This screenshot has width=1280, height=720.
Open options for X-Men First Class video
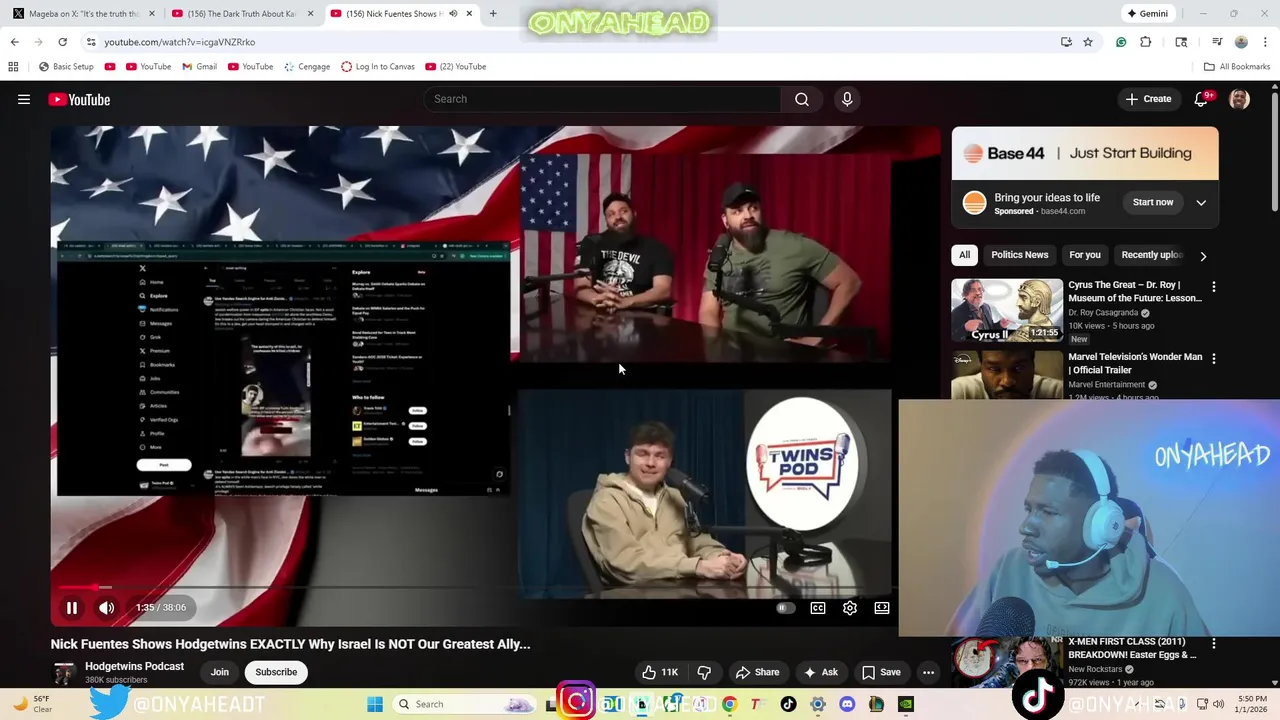tap(1214, 643)
